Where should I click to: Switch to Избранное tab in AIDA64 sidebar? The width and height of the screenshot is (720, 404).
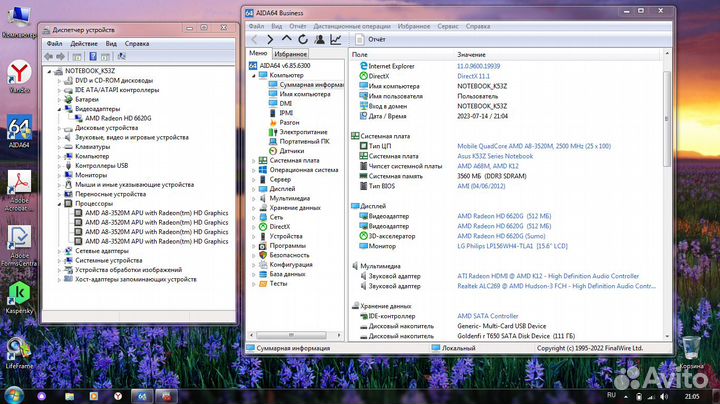(291, 54)
